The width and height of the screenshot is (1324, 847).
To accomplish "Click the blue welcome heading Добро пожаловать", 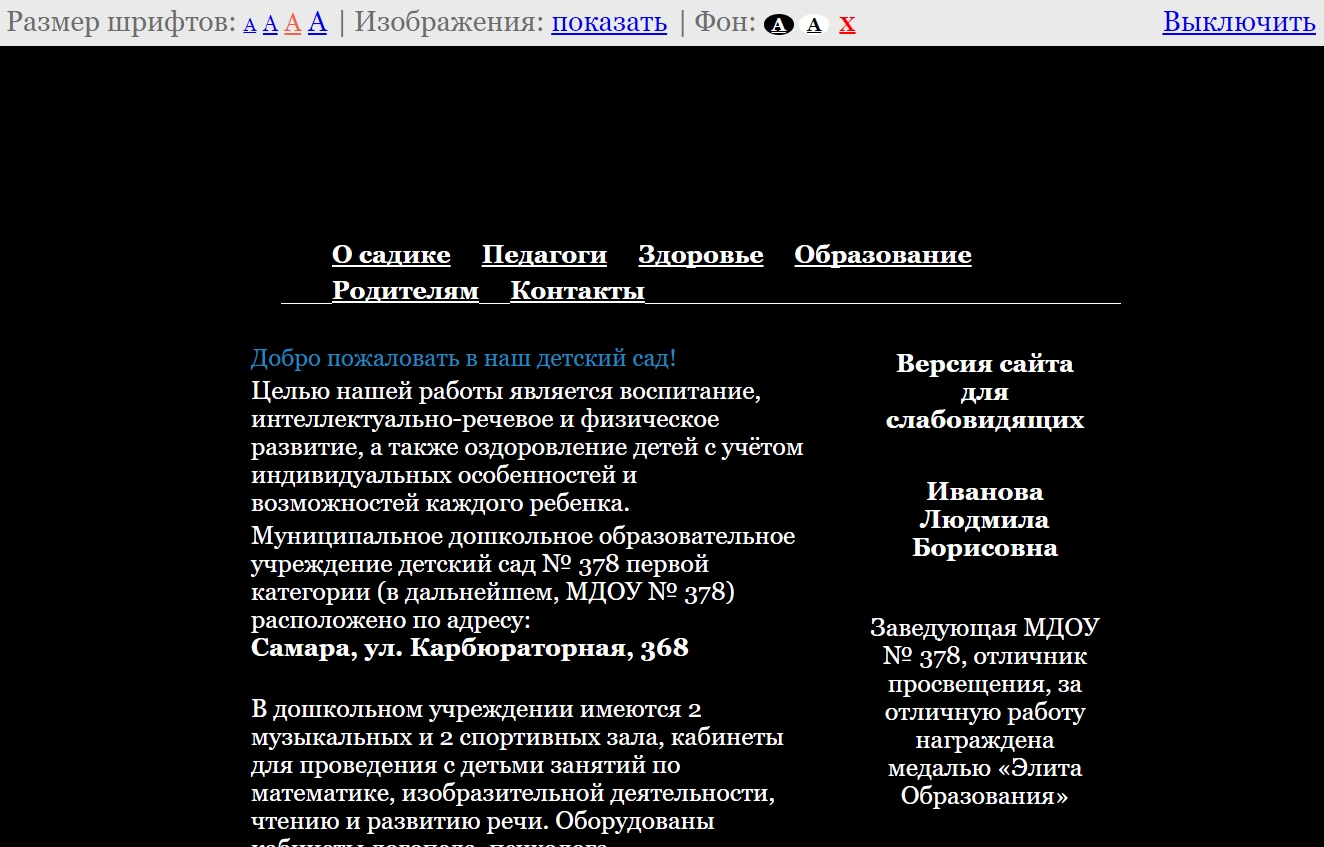I will pyautogui.click(x=463, y=358).
